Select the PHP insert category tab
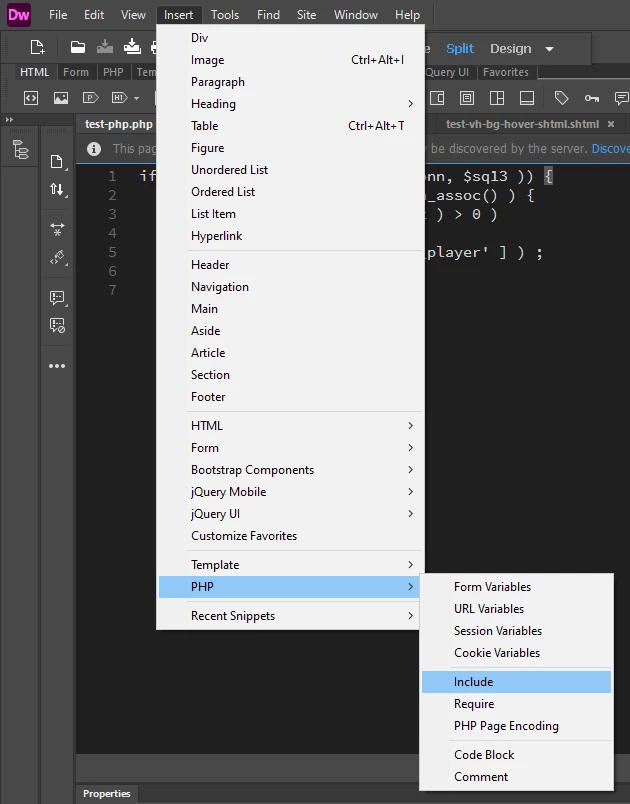 point(113,72)
